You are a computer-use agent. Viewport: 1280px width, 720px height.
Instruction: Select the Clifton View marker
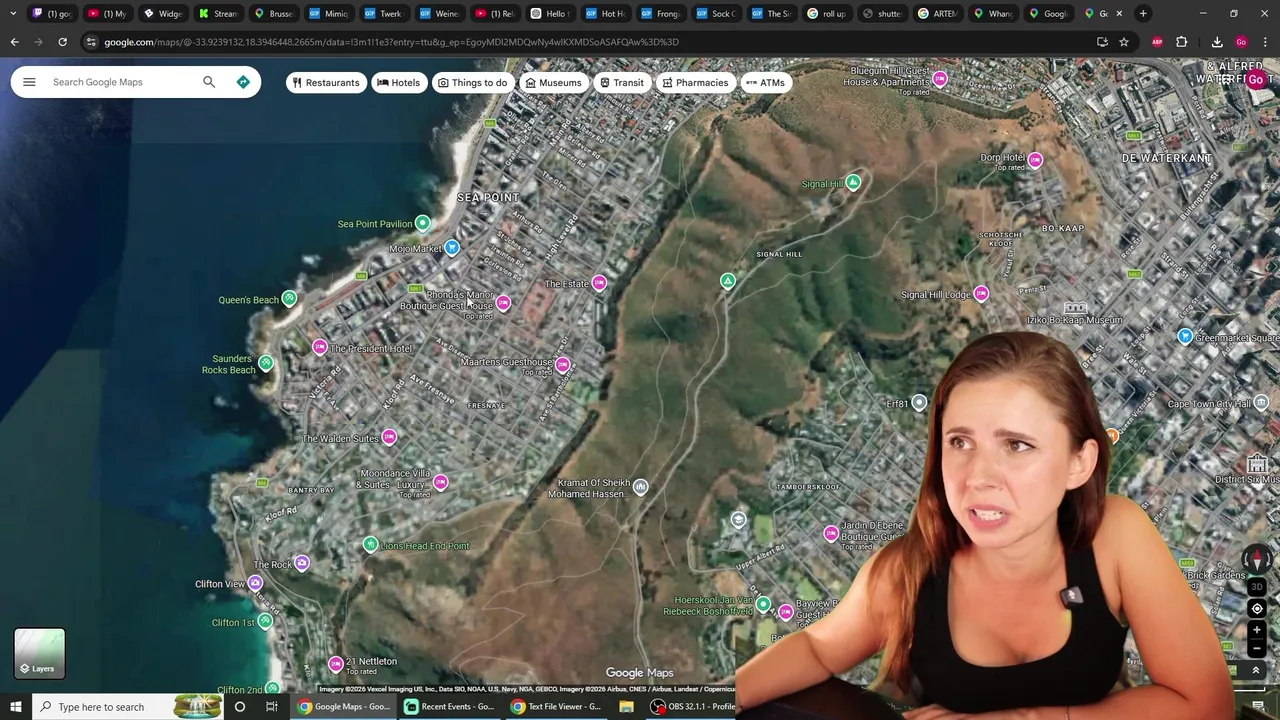256,584
